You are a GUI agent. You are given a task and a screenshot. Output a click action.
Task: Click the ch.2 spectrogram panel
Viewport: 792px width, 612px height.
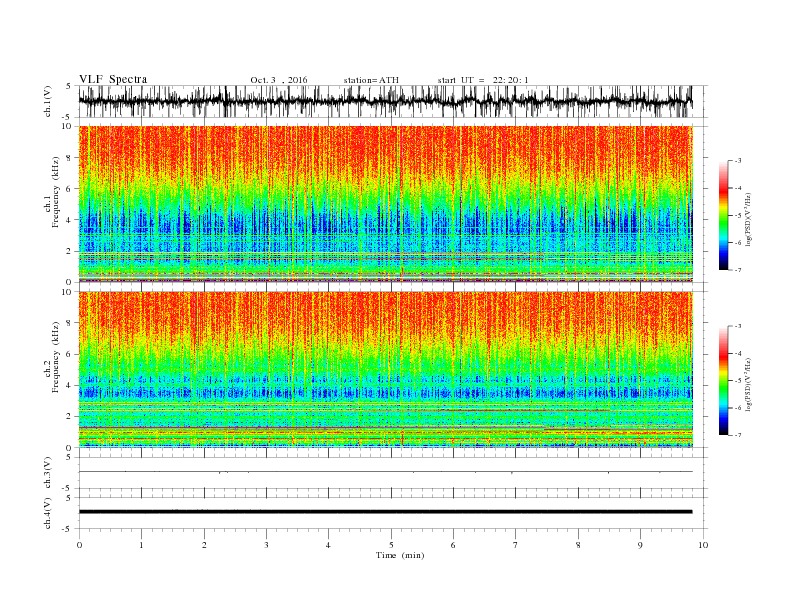(x=386, y=370)
